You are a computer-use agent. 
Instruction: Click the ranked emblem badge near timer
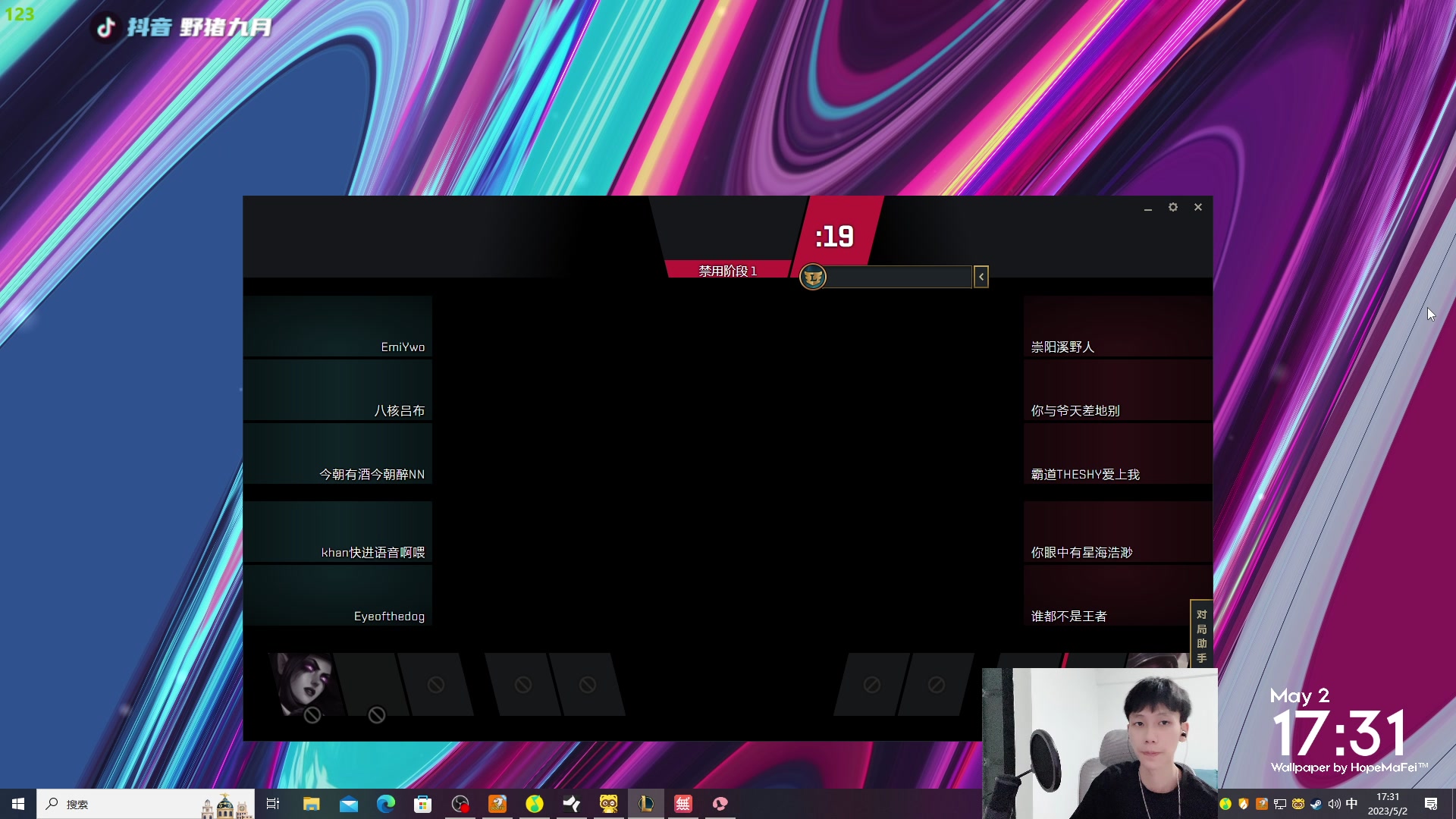click(x=812, y=277)
